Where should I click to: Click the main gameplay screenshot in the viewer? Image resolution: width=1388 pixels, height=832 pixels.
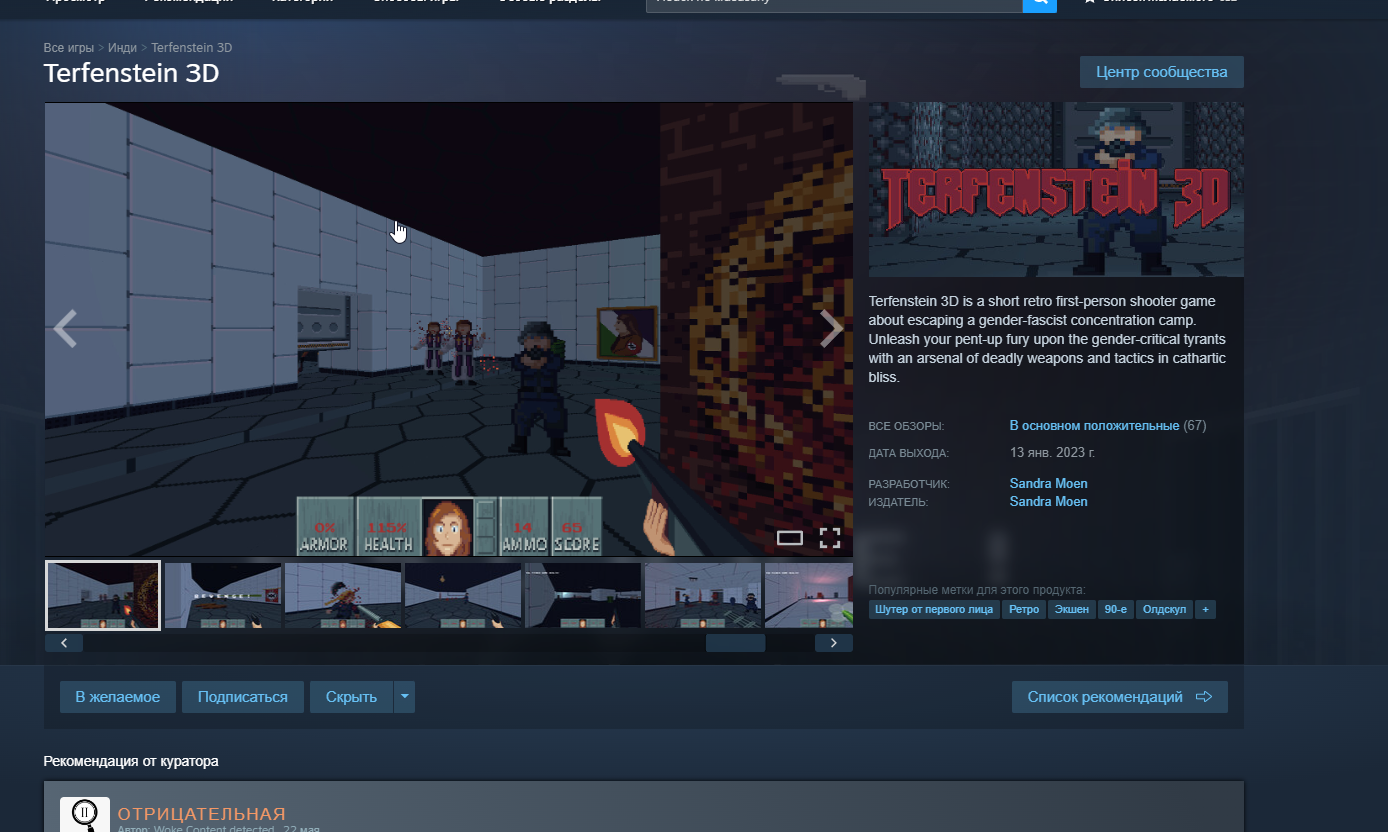point(449,329)
